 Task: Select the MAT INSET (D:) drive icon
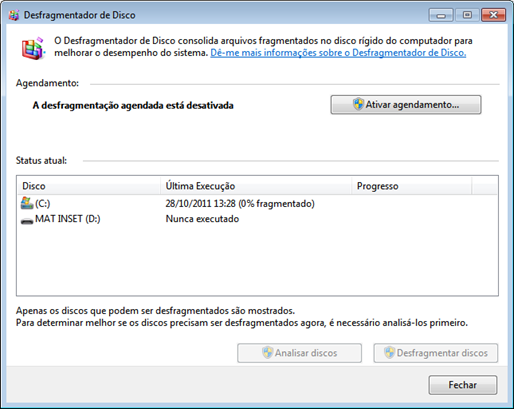(27, 221)
